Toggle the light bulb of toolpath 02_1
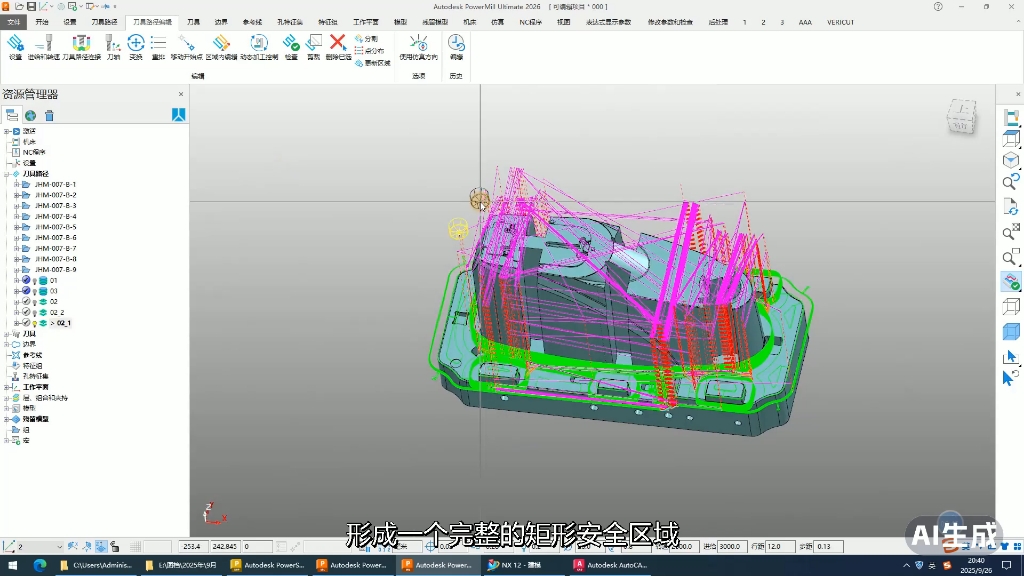The height and width of the screenshot is (576, 1024). click(35, 323)
